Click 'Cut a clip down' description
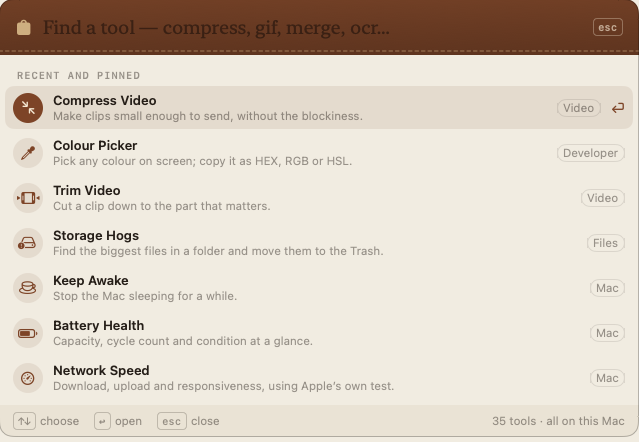The width and height of the screenshot is (640, 442). 162,206
